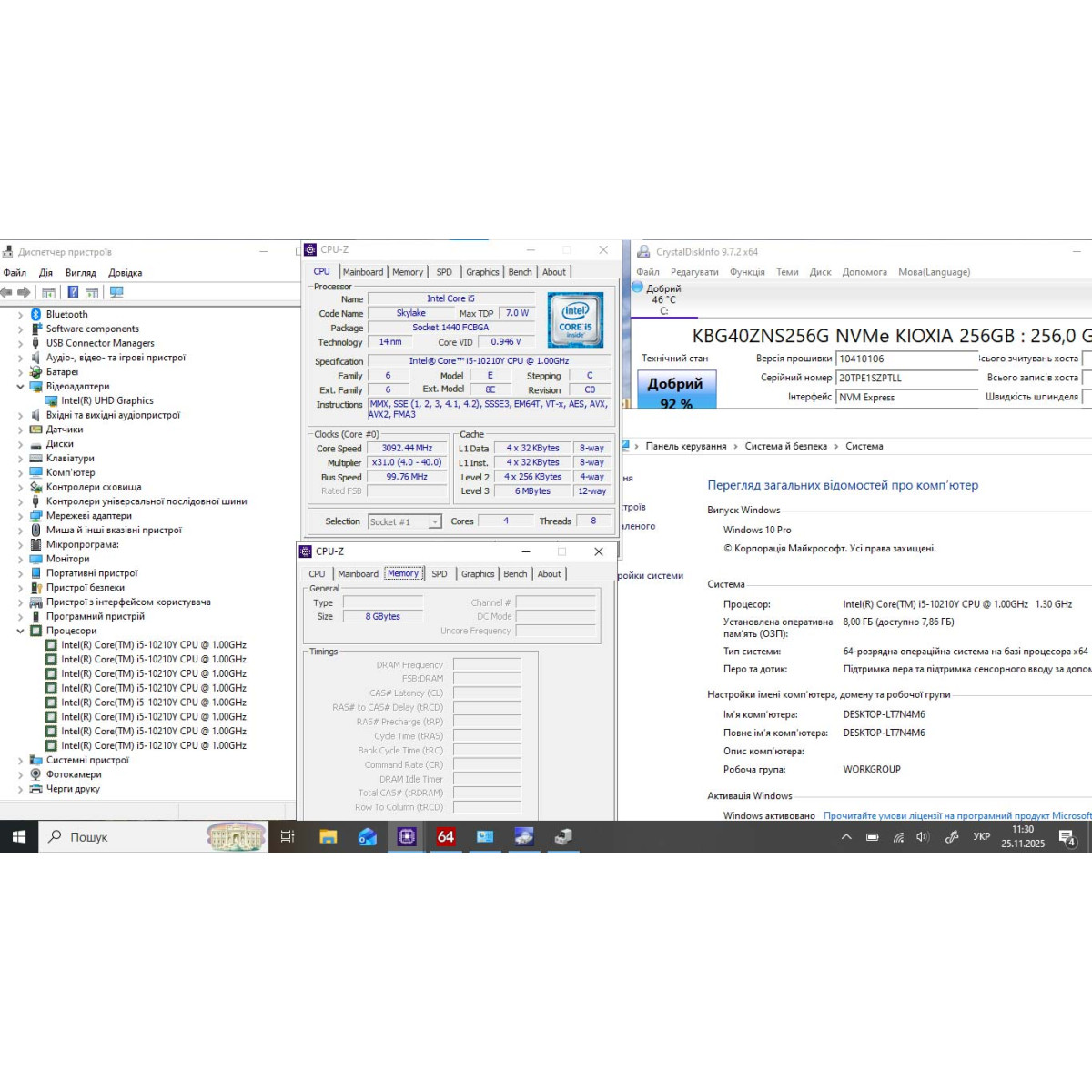Click the Trevi fountain search highlight image

coord(237,836)
